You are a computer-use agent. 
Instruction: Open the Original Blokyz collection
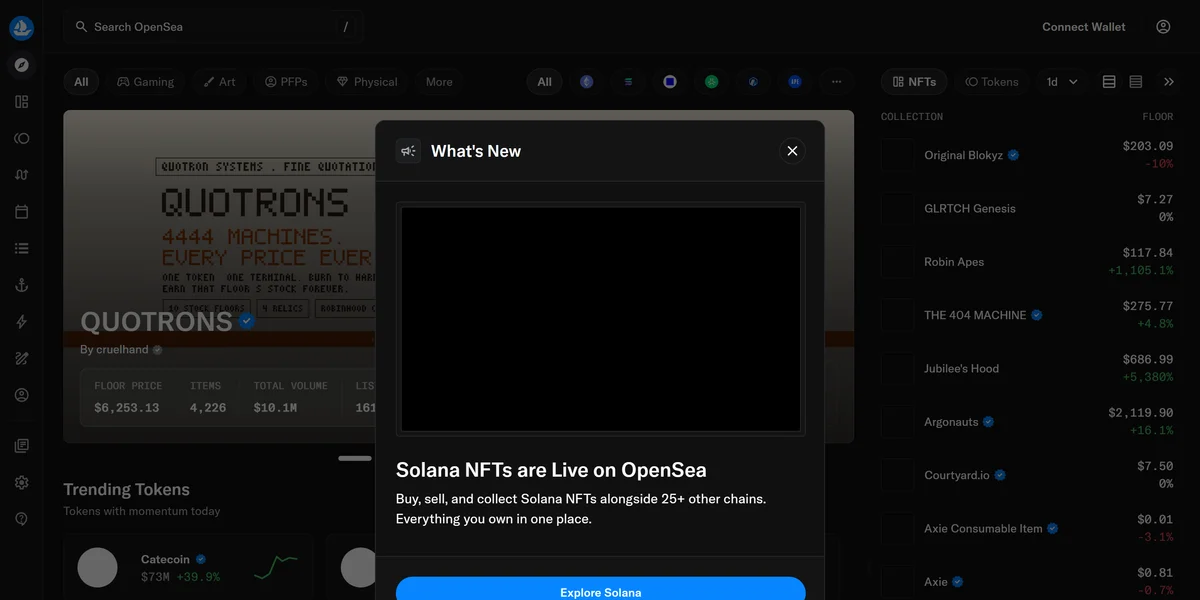(1027, 155)
